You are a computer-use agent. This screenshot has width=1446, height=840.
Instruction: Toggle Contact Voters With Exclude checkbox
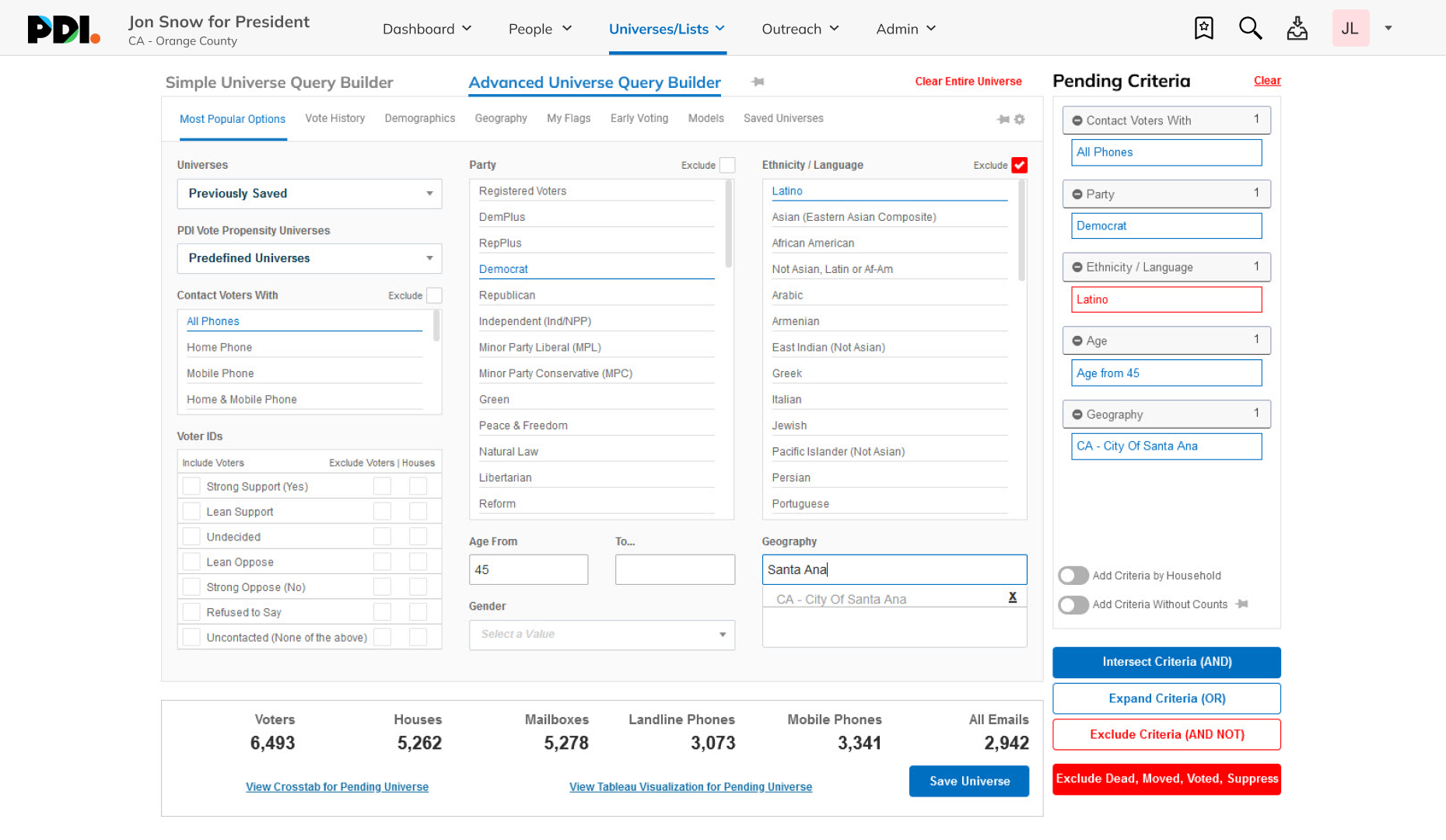435,296
